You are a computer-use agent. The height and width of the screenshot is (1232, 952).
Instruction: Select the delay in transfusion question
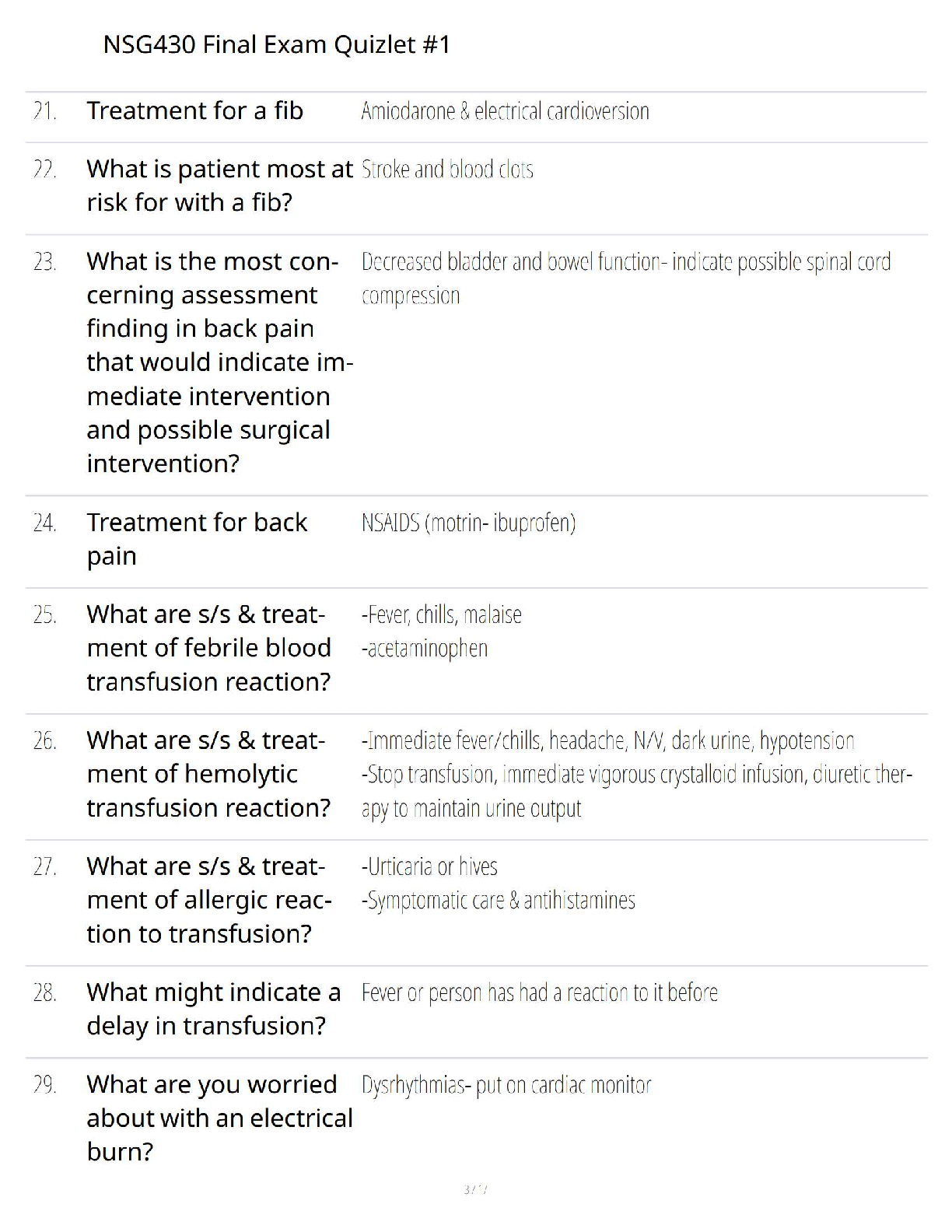[x=214, y=1009]
